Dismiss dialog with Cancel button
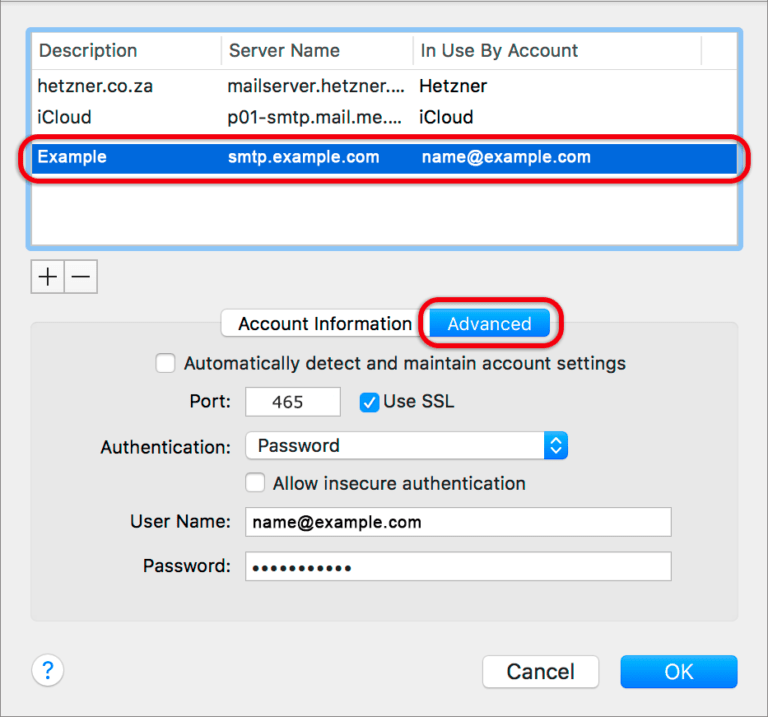 (540, 671)
